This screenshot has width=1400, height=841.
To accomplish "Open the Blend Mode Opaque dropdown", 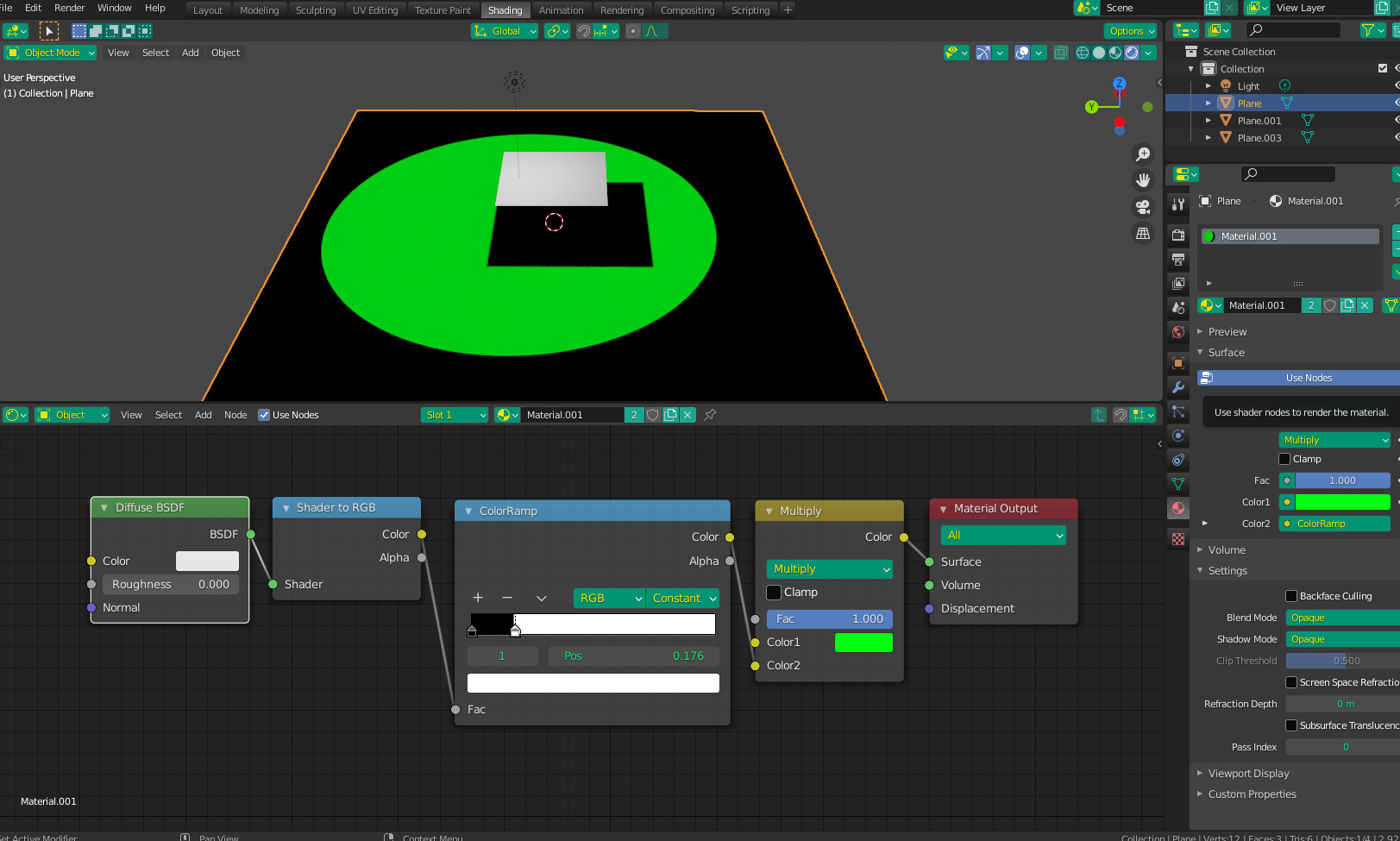I will pos(1342,618).
